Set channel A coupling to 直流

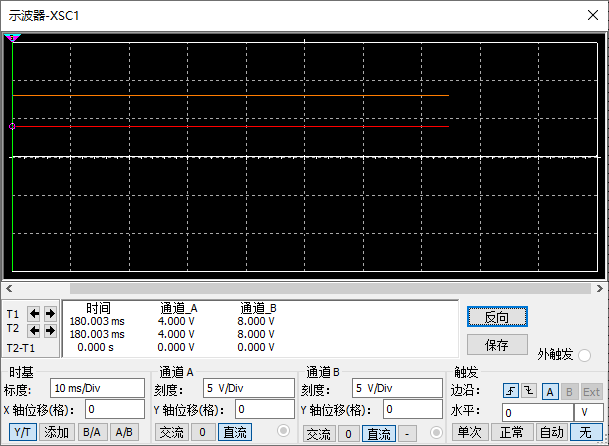tap(235, 432)
